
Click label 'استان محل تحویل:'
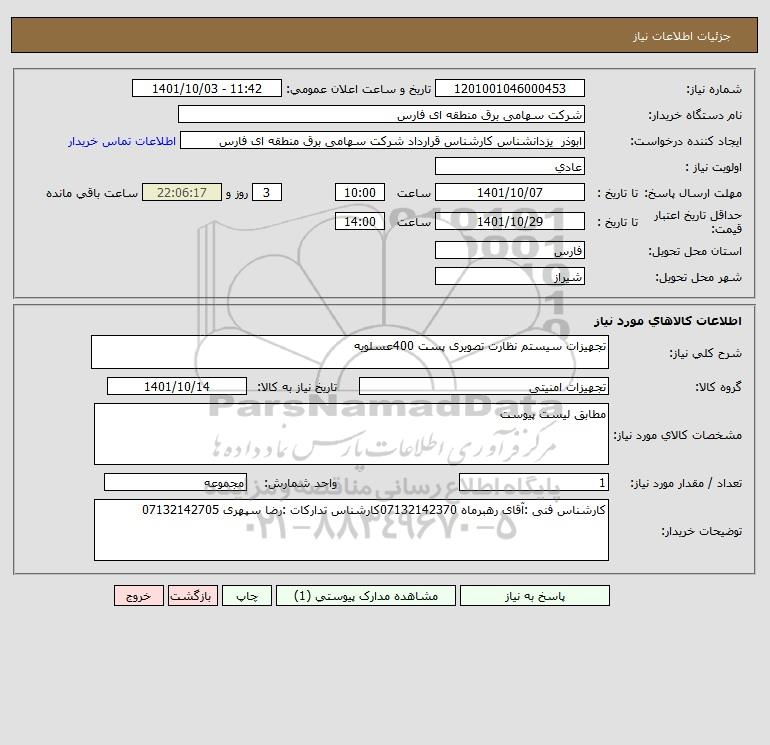695,251
